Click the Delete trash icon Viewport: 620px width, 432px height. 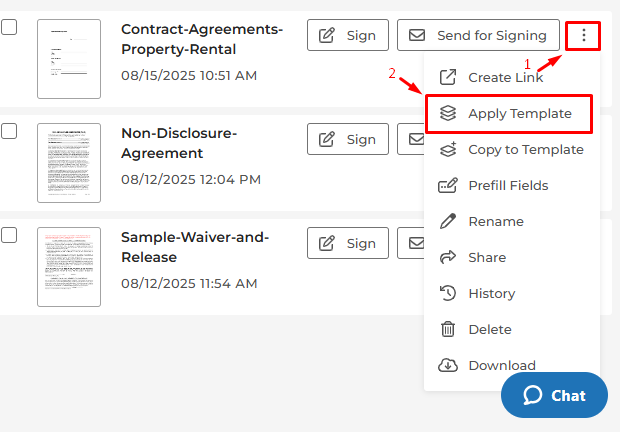[449, 329]
